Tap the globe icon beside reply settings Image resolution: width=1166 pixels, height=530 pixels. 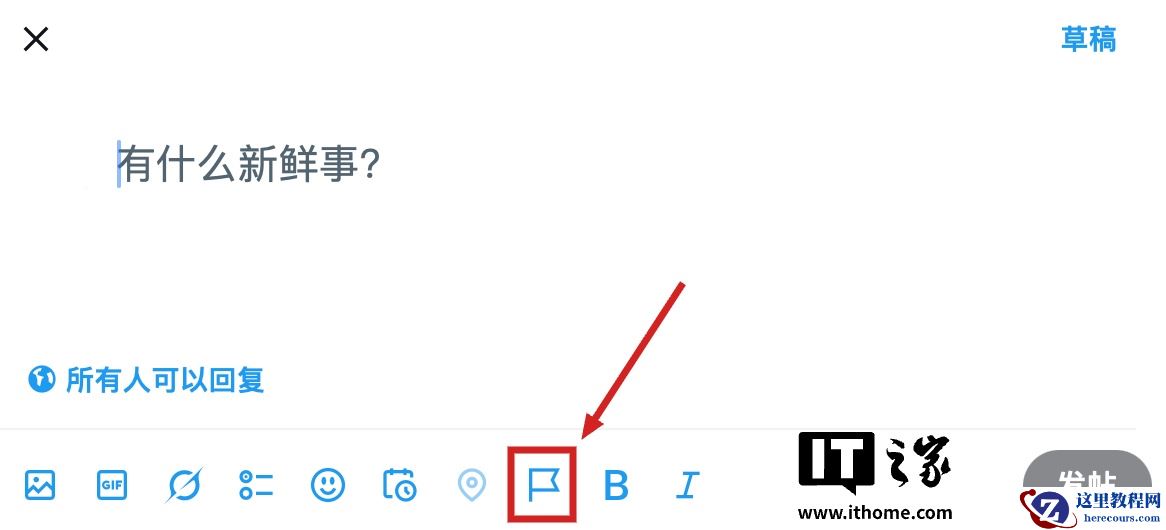pos(42,379)
